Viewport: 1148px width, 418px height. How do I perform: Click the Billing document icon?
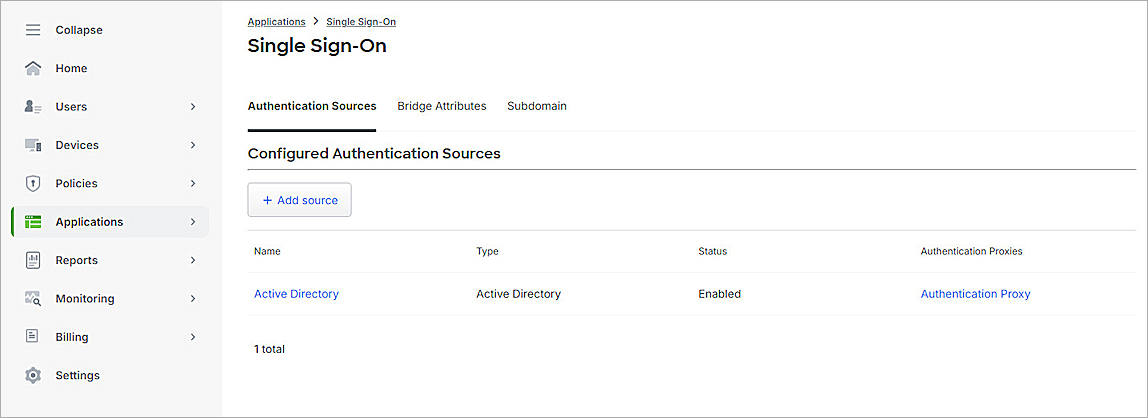(33, 337)
